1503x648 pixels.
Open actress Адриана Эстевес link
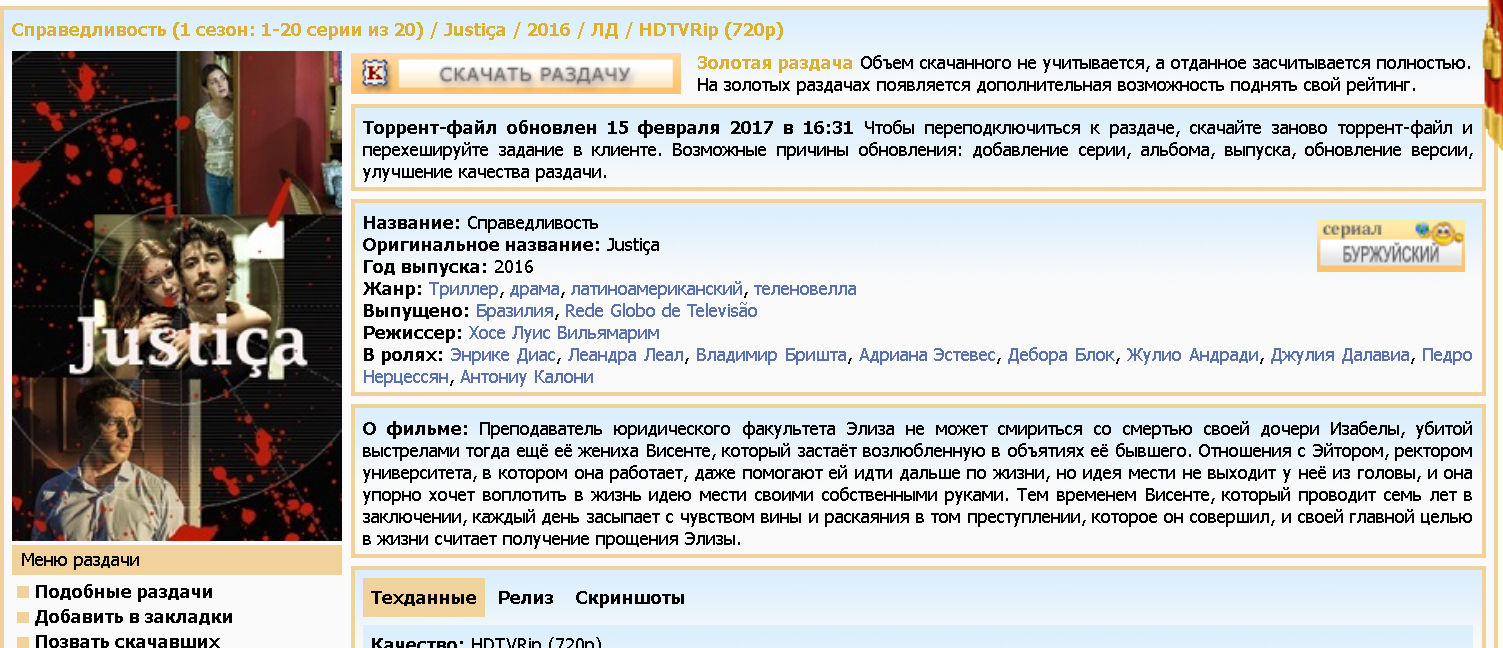click(x=927, y=355)
